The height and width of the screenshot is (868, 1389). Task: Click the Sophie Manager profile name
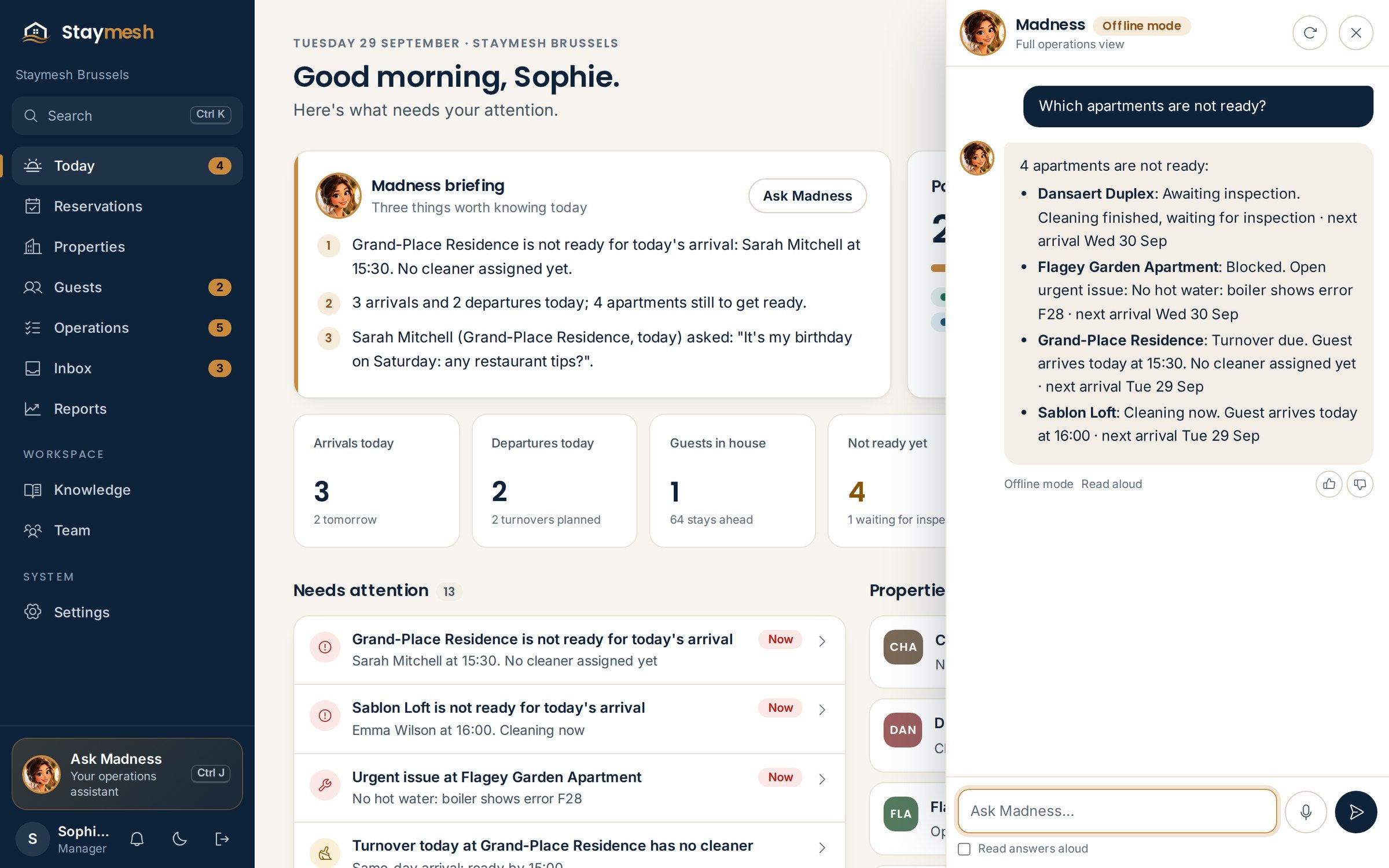click(83, 839)
